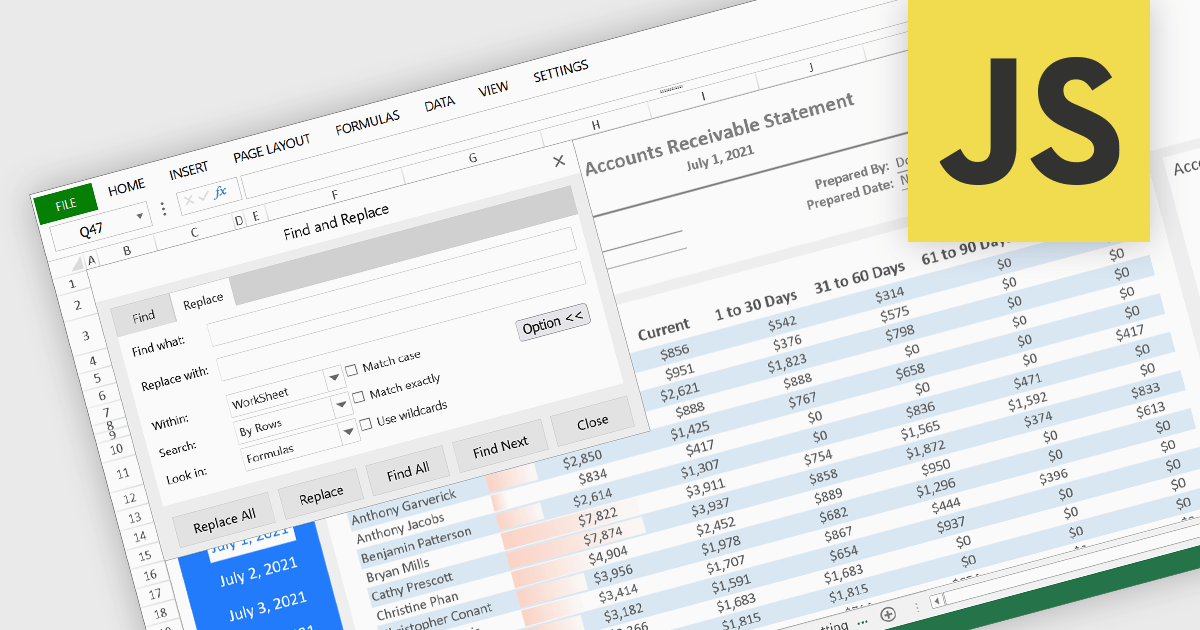1200x630 pixels.
Task: Add a new worksheet via the plus icon
Action: click(x=888, y=615)
